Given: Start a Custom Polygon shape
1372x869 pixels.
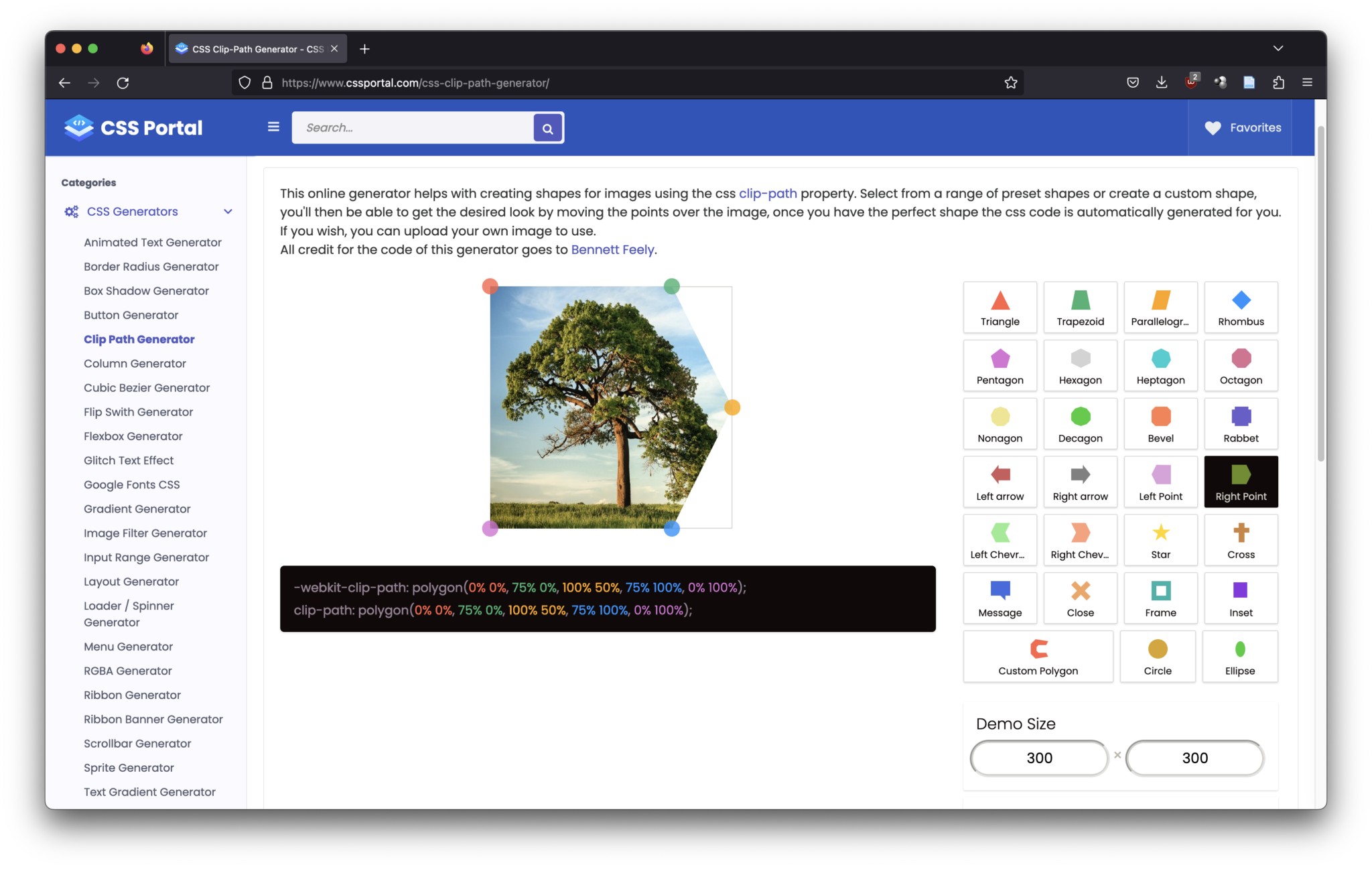Looking at the screenshot, I should 1038,657.
